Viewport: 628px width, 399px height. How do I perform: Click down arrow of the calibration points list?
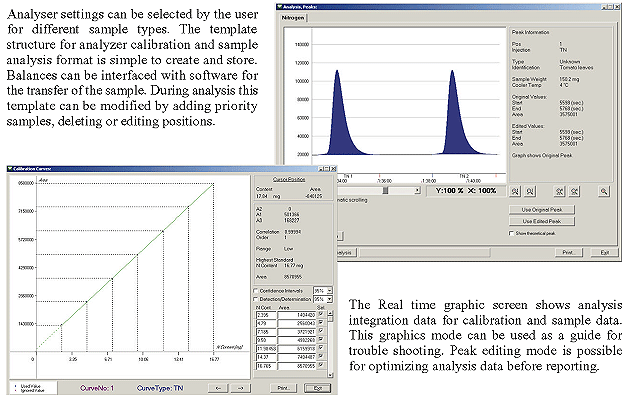coord(330,375)
